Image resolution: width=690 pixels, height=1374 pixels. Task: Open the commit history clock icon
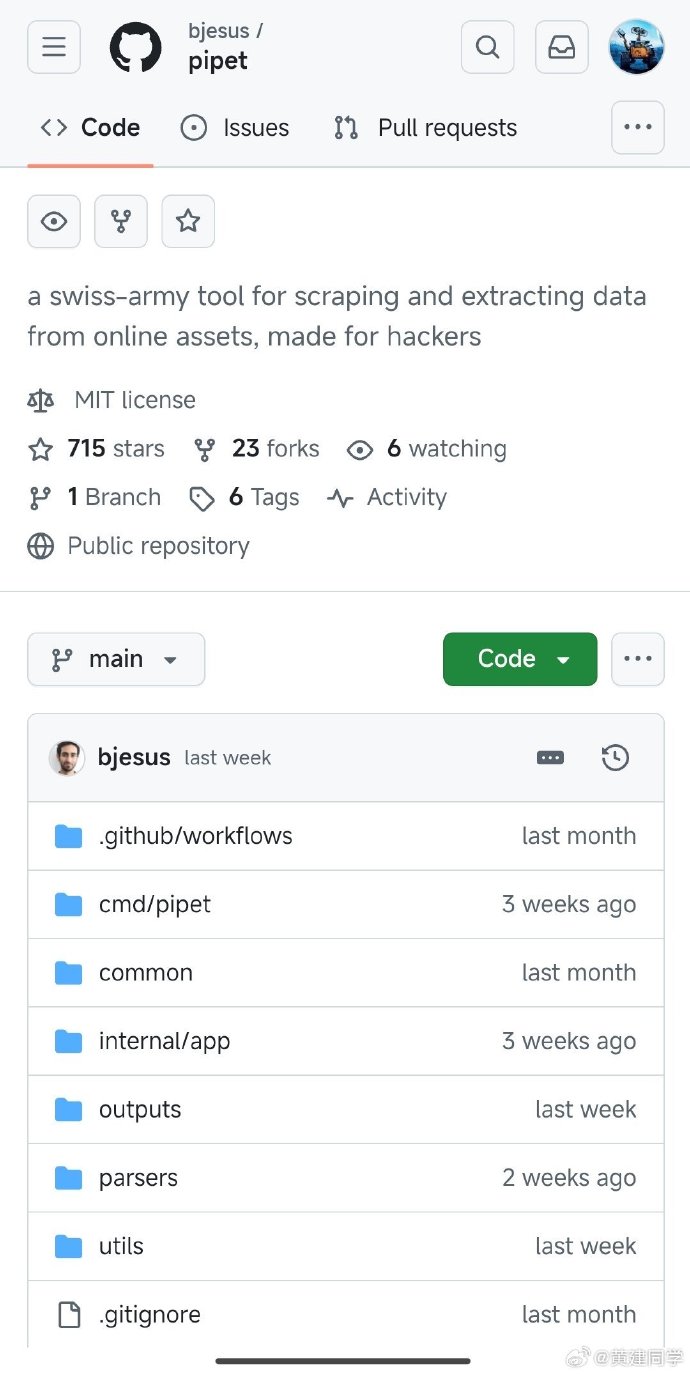tap(615, 758)
